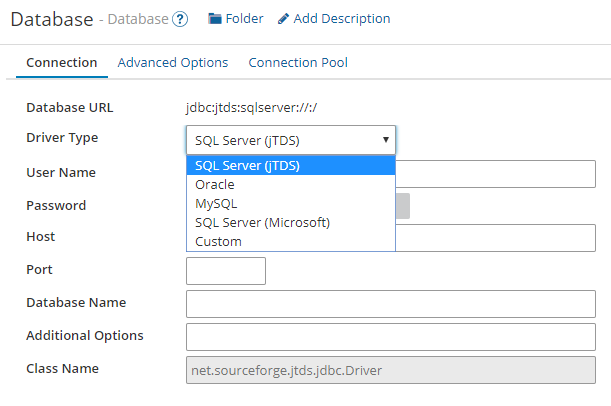
Task: Click the disabled Class Name field
Action: coord(391,370)
